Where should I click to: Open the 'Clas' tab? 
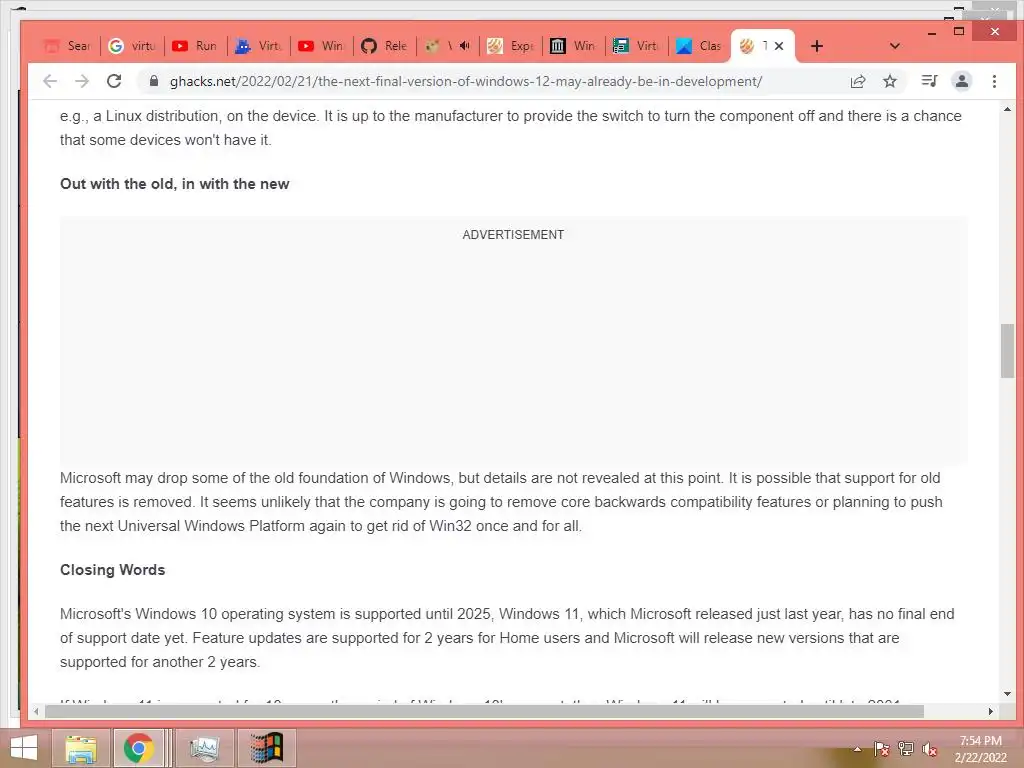[700, 46]
